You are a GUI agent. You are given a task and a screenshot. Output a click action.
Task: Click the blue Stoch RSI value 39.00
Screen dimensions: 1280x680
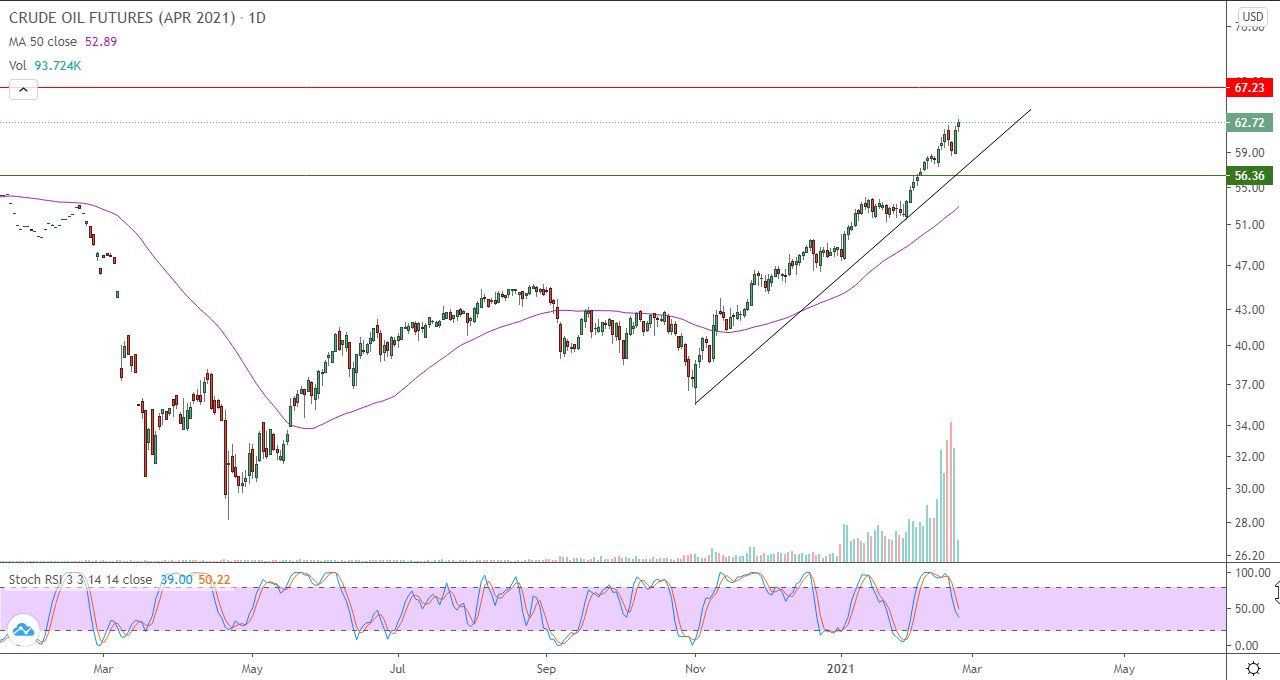[175, 579]
